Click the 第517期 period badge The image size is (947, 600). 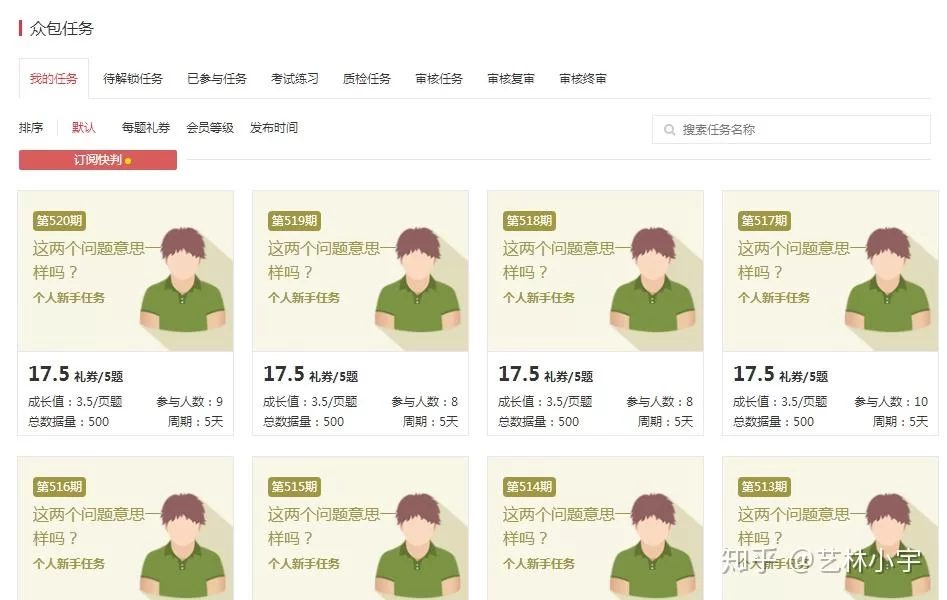click(x=764, y=221)
